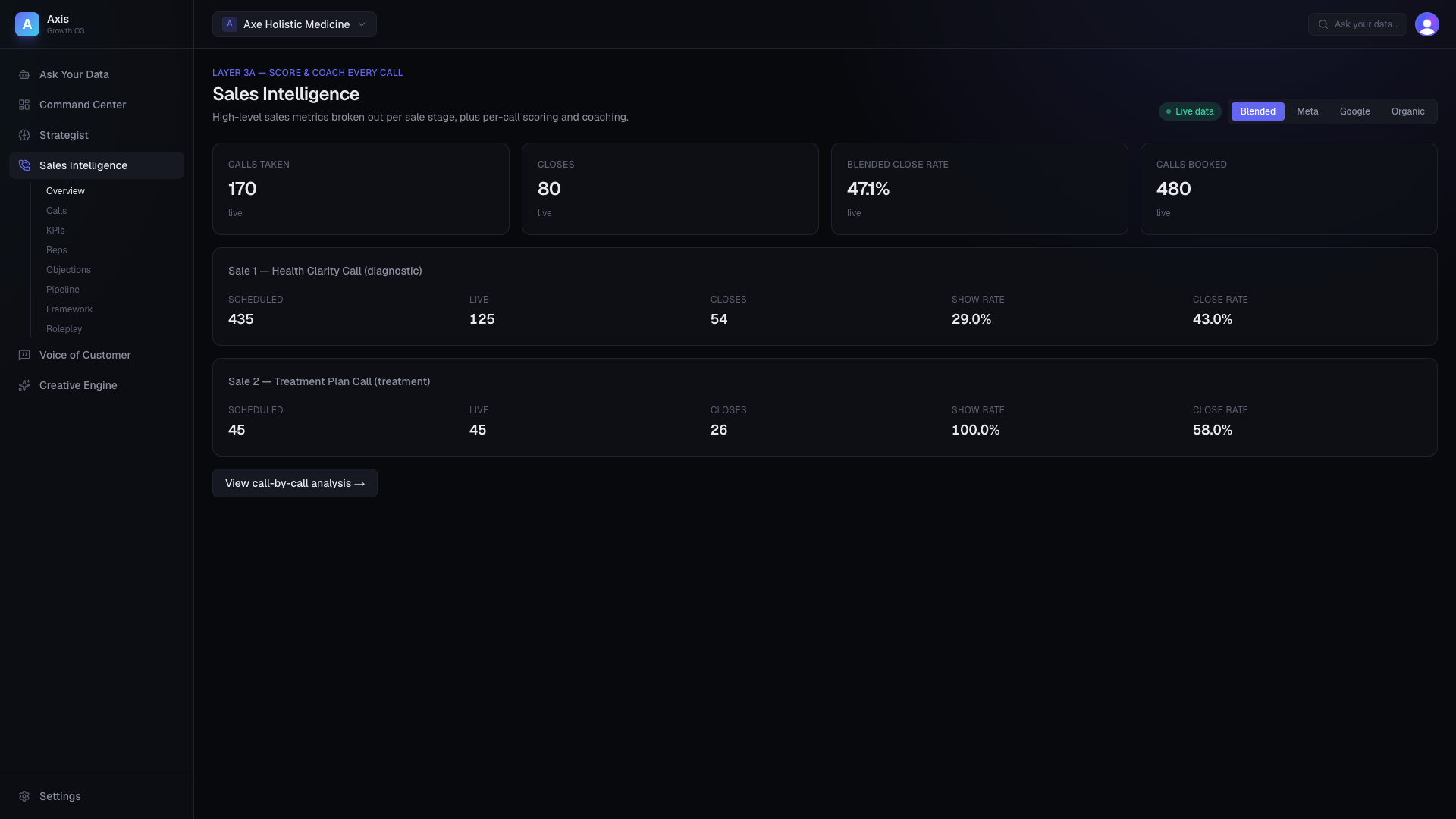This screenshot has height=819, width=1456.
Task: Click the Strategist brain icon
Action: click(24, 135)
